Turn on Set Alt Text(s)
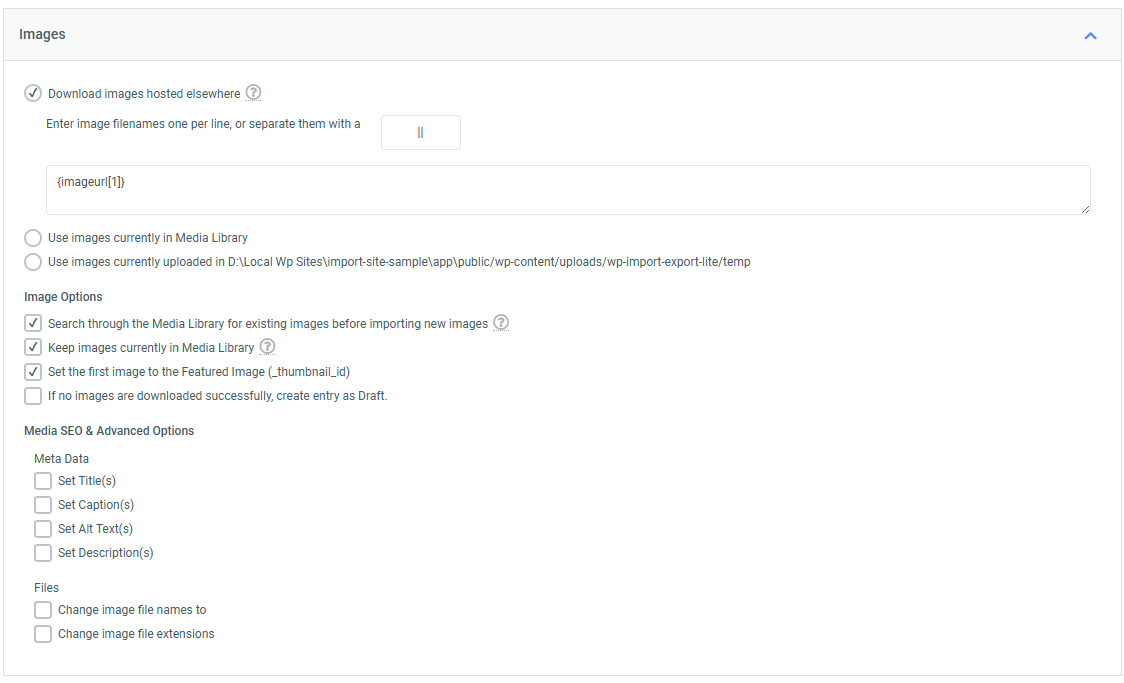The image size is (1124, 683). pyautogui.click(x=43, y=529)
